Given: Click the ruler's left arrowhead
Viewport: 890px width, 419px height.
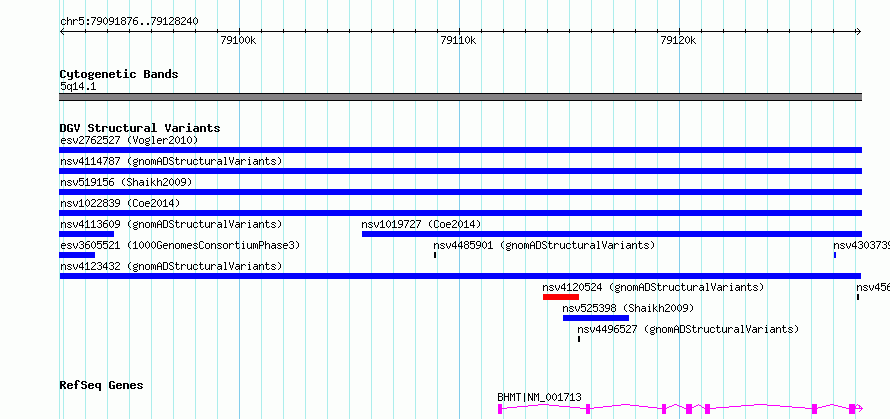Looking at the screenshot, I should pos(62,32).
